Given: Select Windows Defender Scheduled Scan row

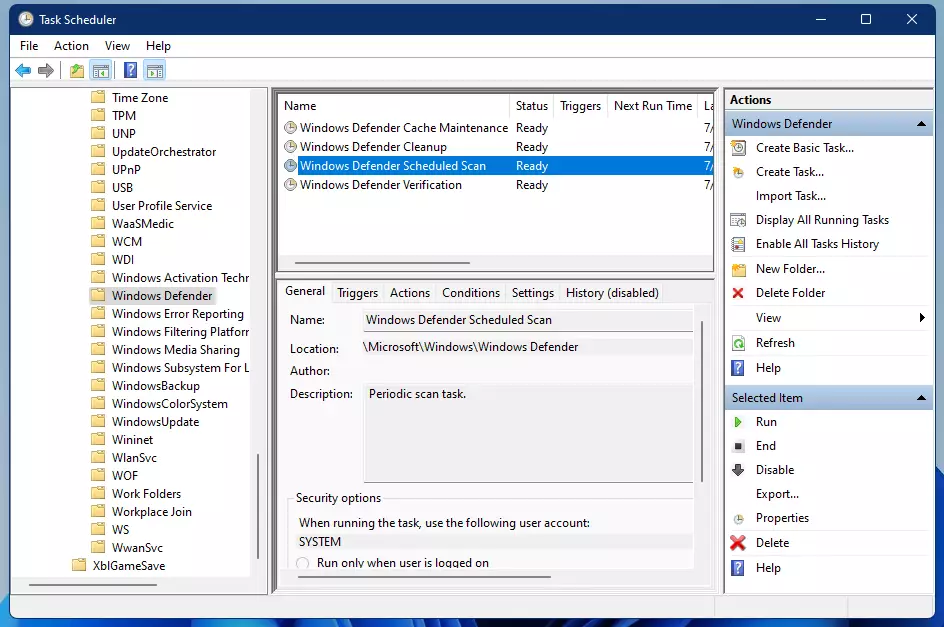Looking at the screenshot, I should click(496, 166).
